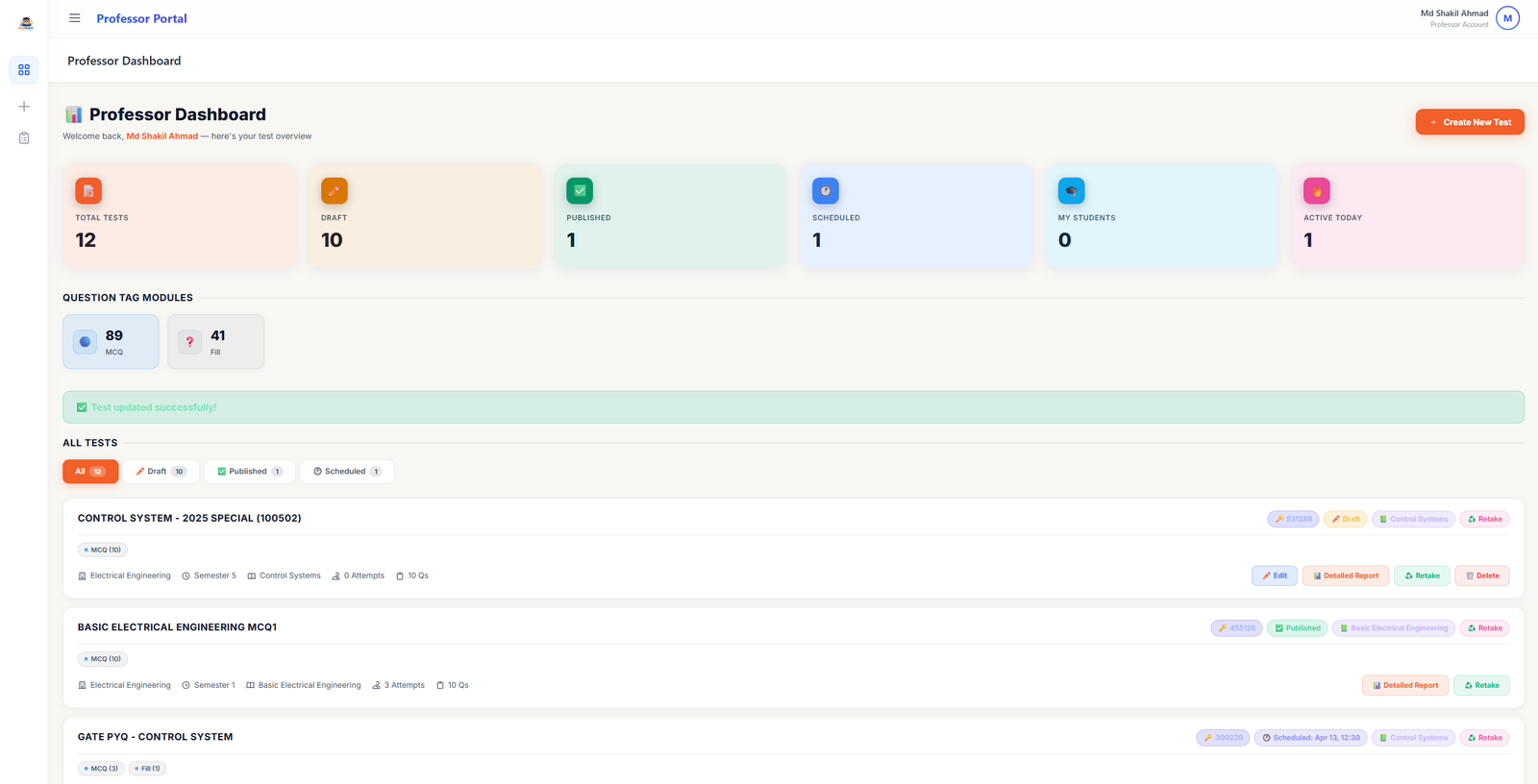Select the Draft filter tab
The image size is (1538, 784).
click(160, 471)
